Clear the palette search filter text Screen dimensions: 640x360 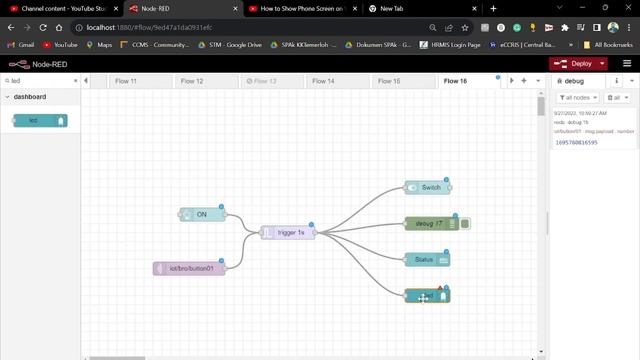click(x=76, y=81)
